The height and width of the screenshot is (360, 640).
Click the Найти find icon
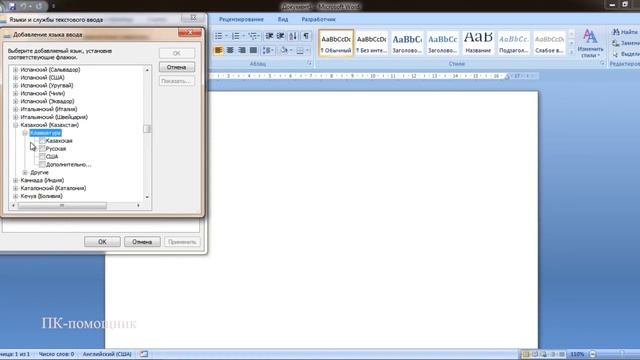pos(625,32)
